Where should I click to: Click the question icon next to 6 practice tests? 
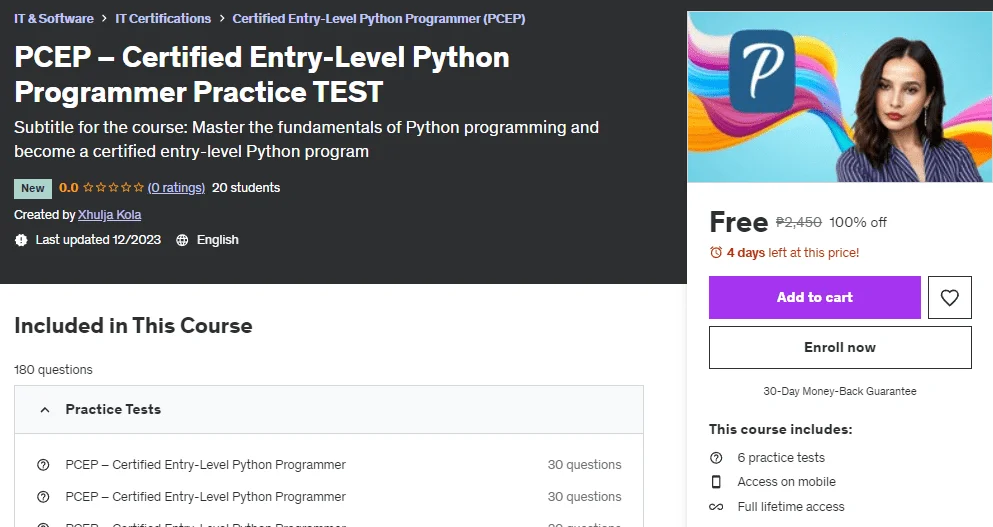[x=716, y=457]
